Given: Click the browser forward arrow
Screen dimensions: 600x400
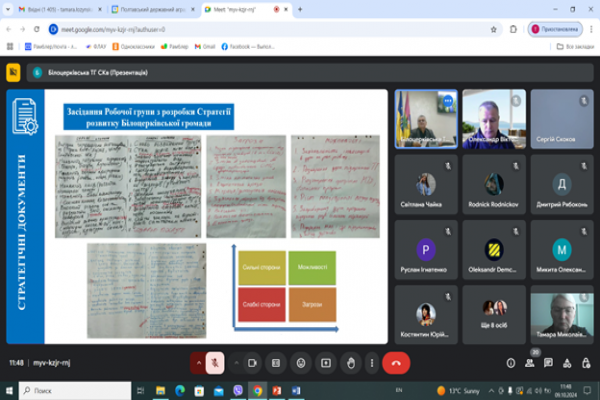Looking at the screenshot, I should [x=23, y=29].
